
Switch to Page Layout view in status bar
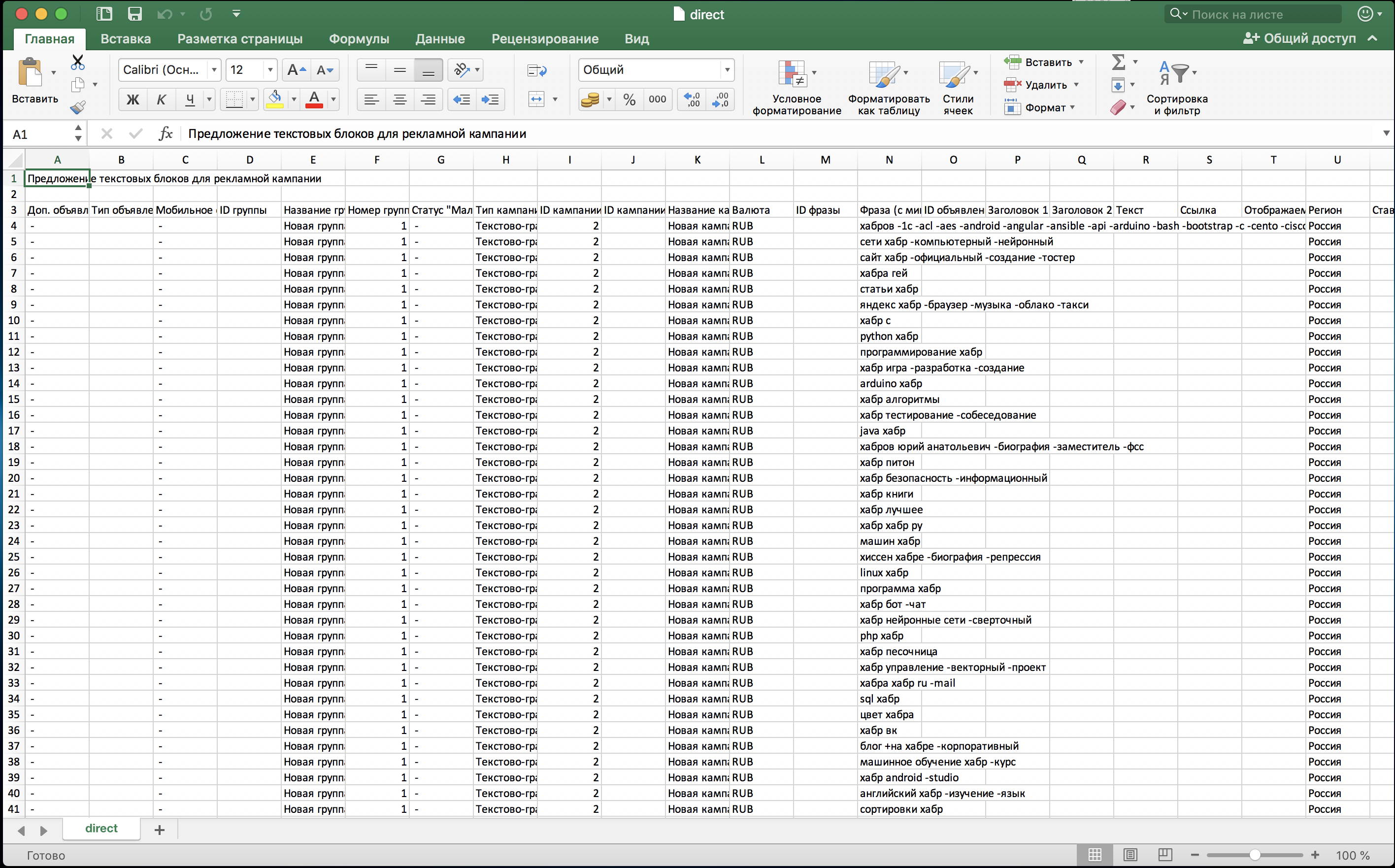tap(1130, 855)
